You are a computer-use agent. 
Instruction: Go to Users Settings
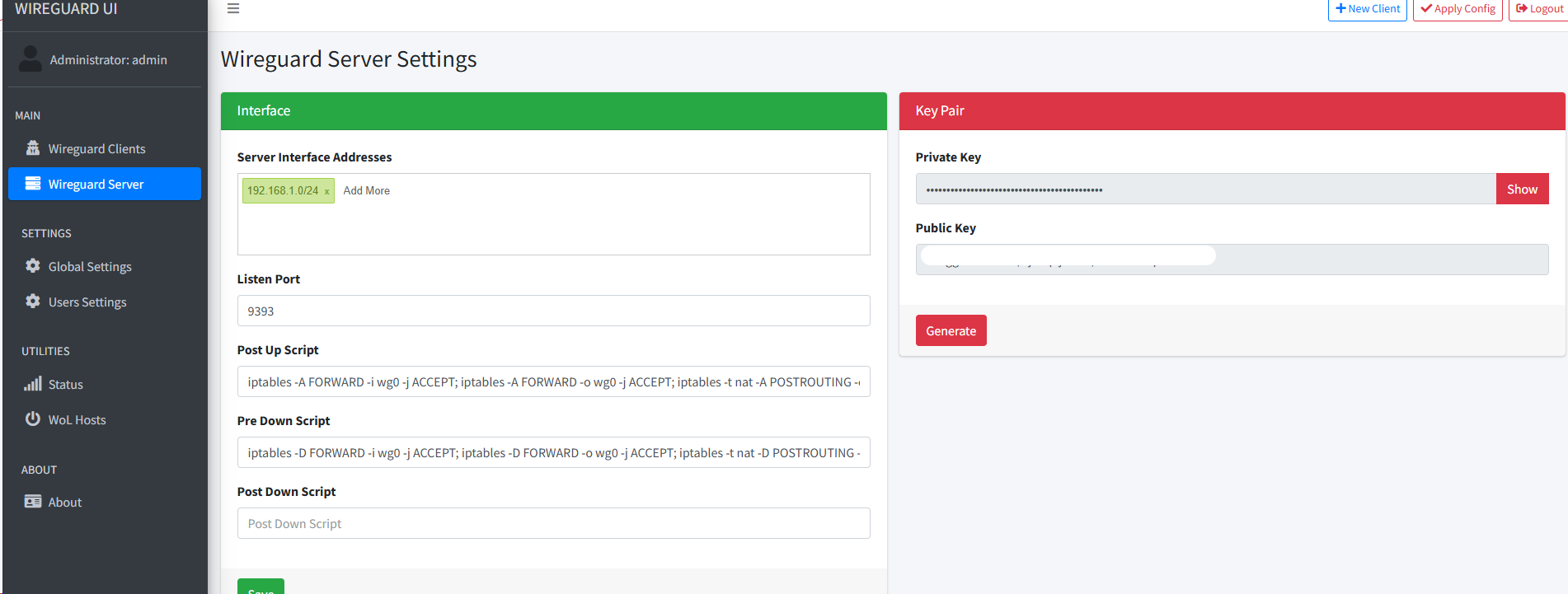click(105, 302)
